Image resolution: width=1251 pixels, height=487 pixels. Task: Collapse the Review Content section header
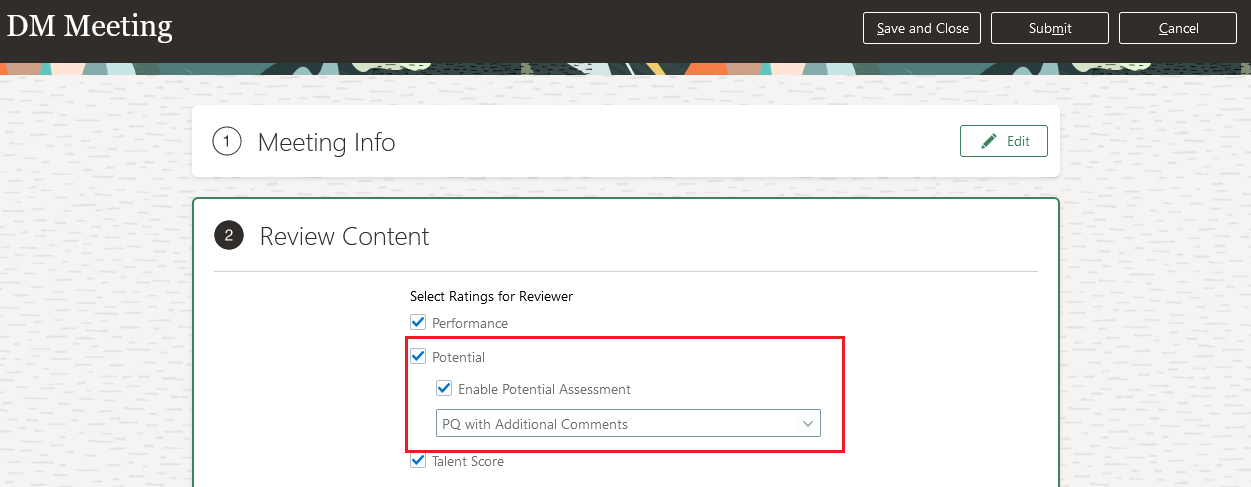click(344, 236)
